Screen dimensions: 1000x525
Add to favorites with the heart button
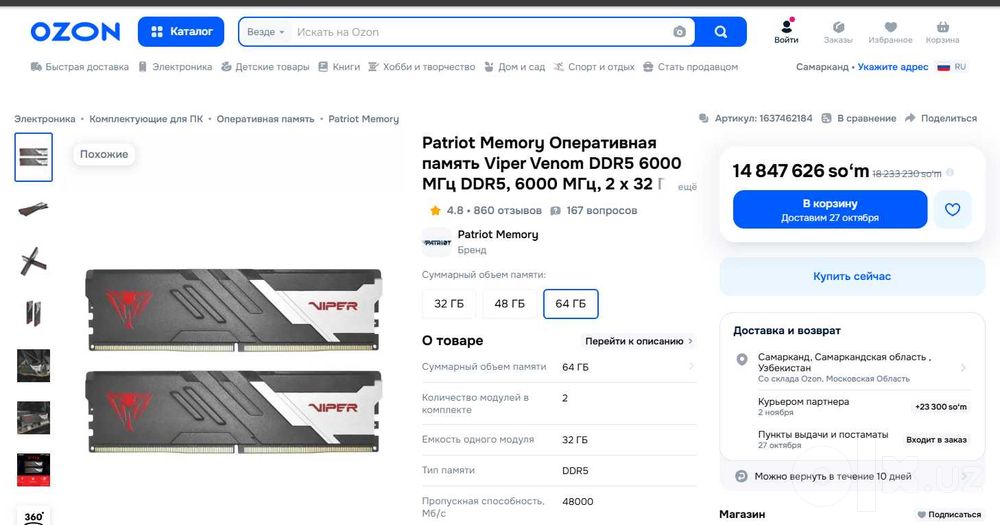[952, 210]
